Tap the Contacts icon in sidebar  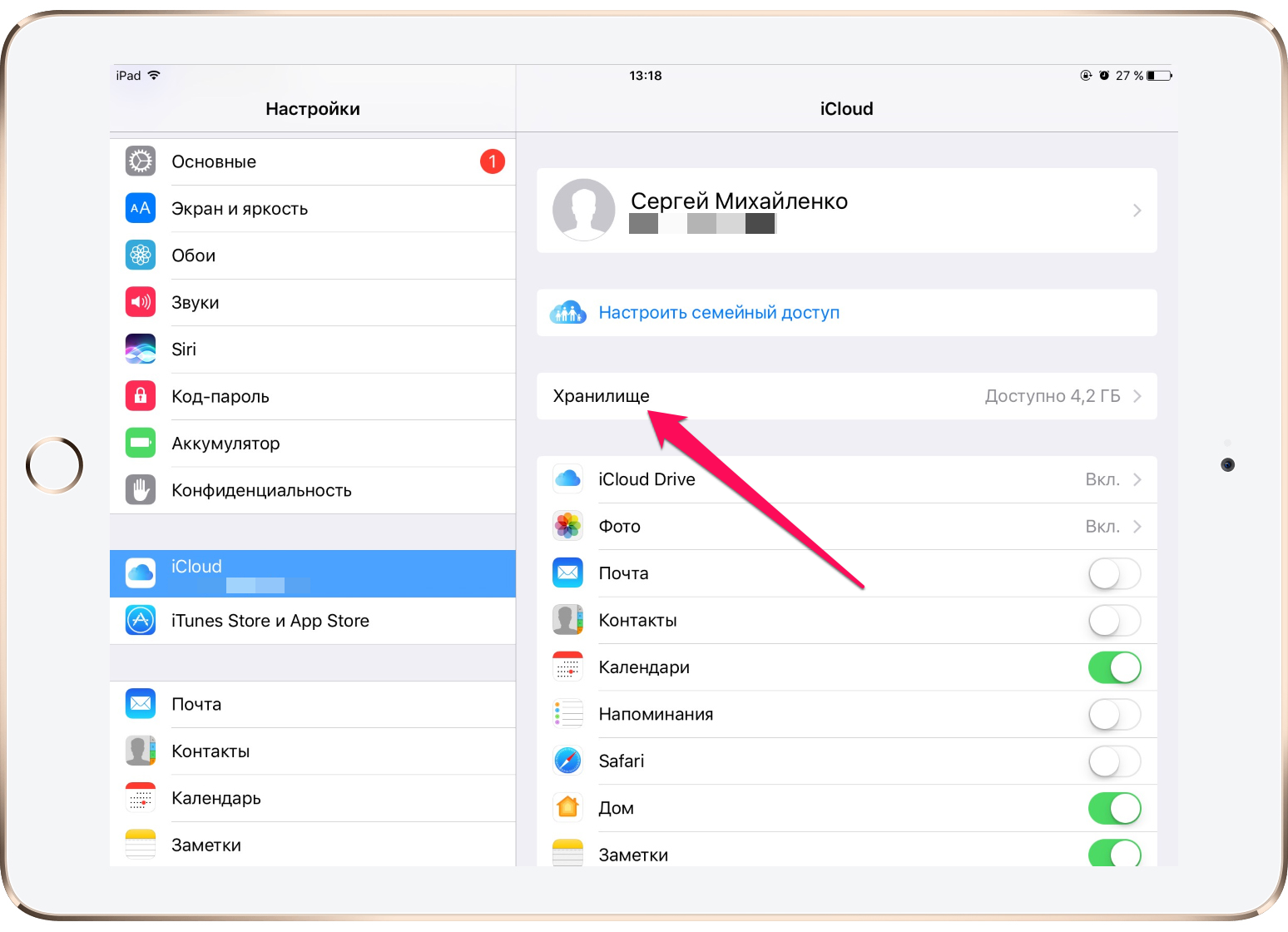point(141,751)
